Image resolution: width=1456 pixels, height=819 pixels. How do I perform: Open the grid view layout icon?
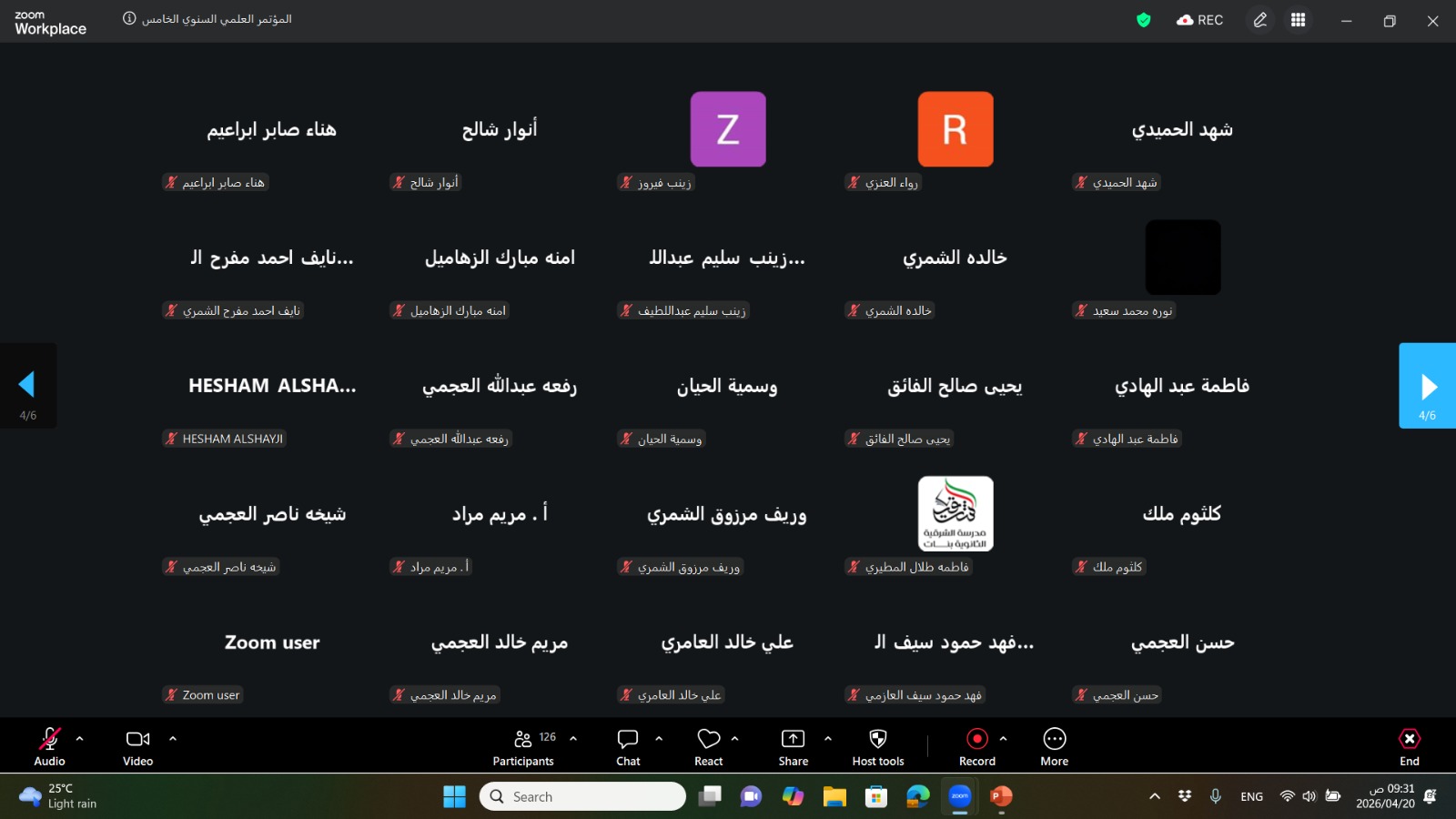pyautogui.click(x=1298, y=20)
